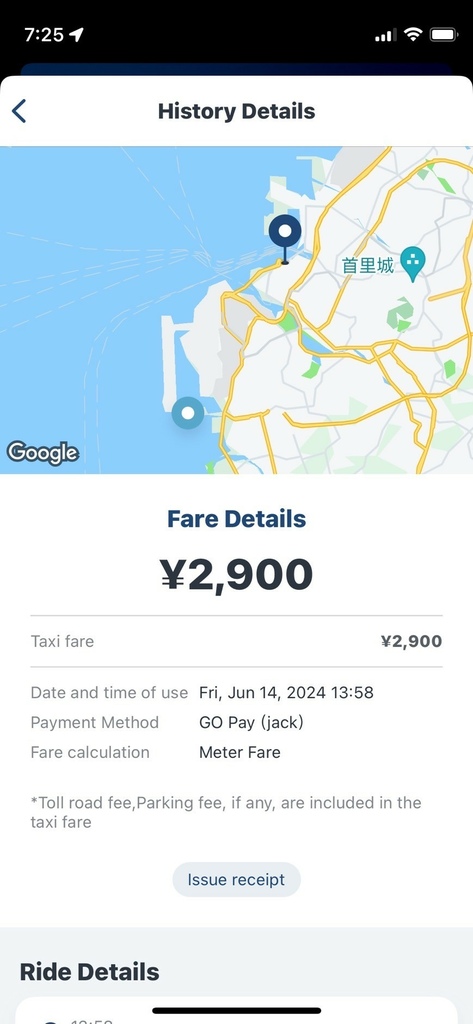Tap the back chevron arrow
This screenshot has width=473, height=1024.
click(x=19, y=111)
